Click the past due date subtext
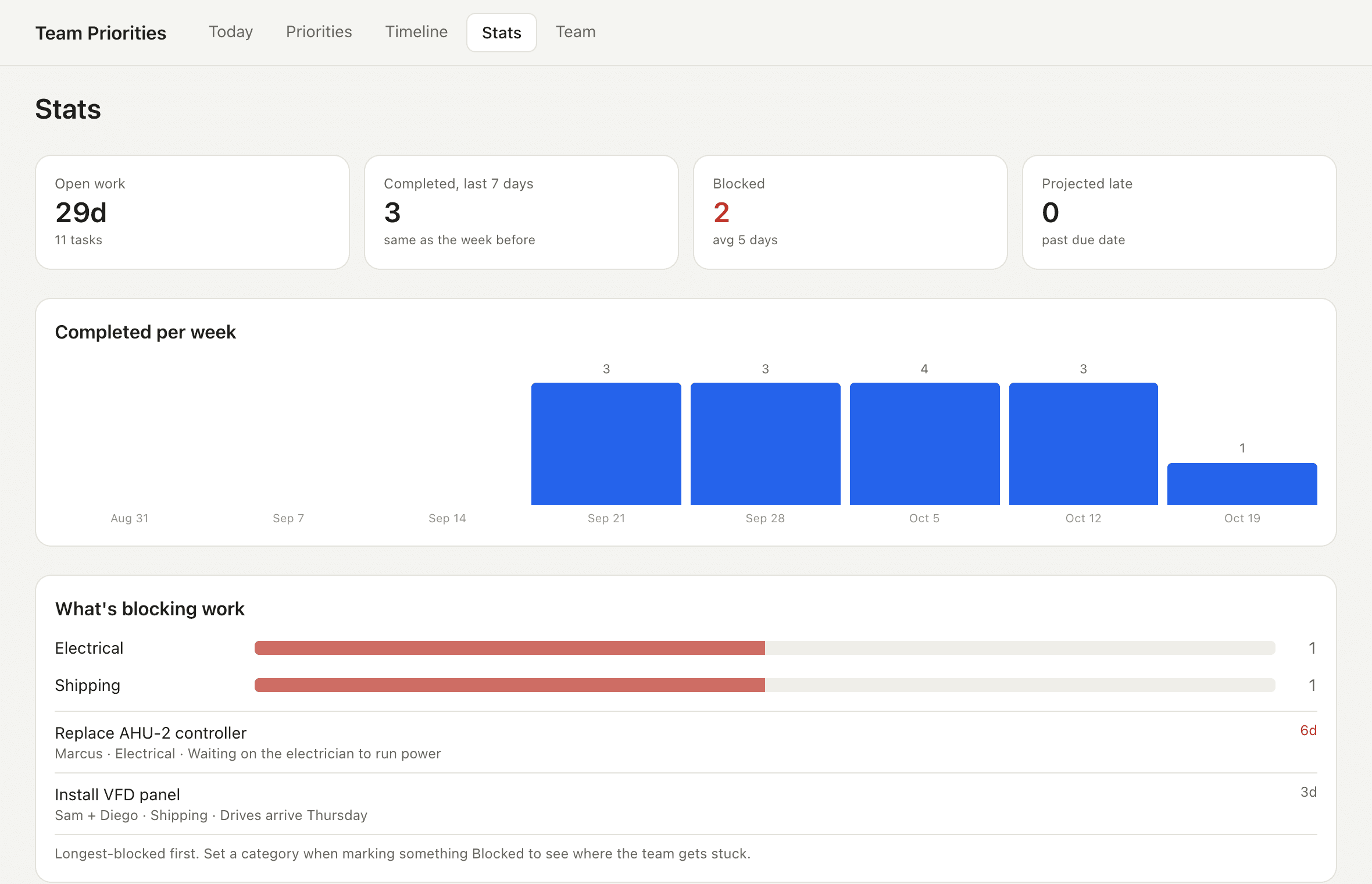 pyautogui.click(x=1083, y=240)
